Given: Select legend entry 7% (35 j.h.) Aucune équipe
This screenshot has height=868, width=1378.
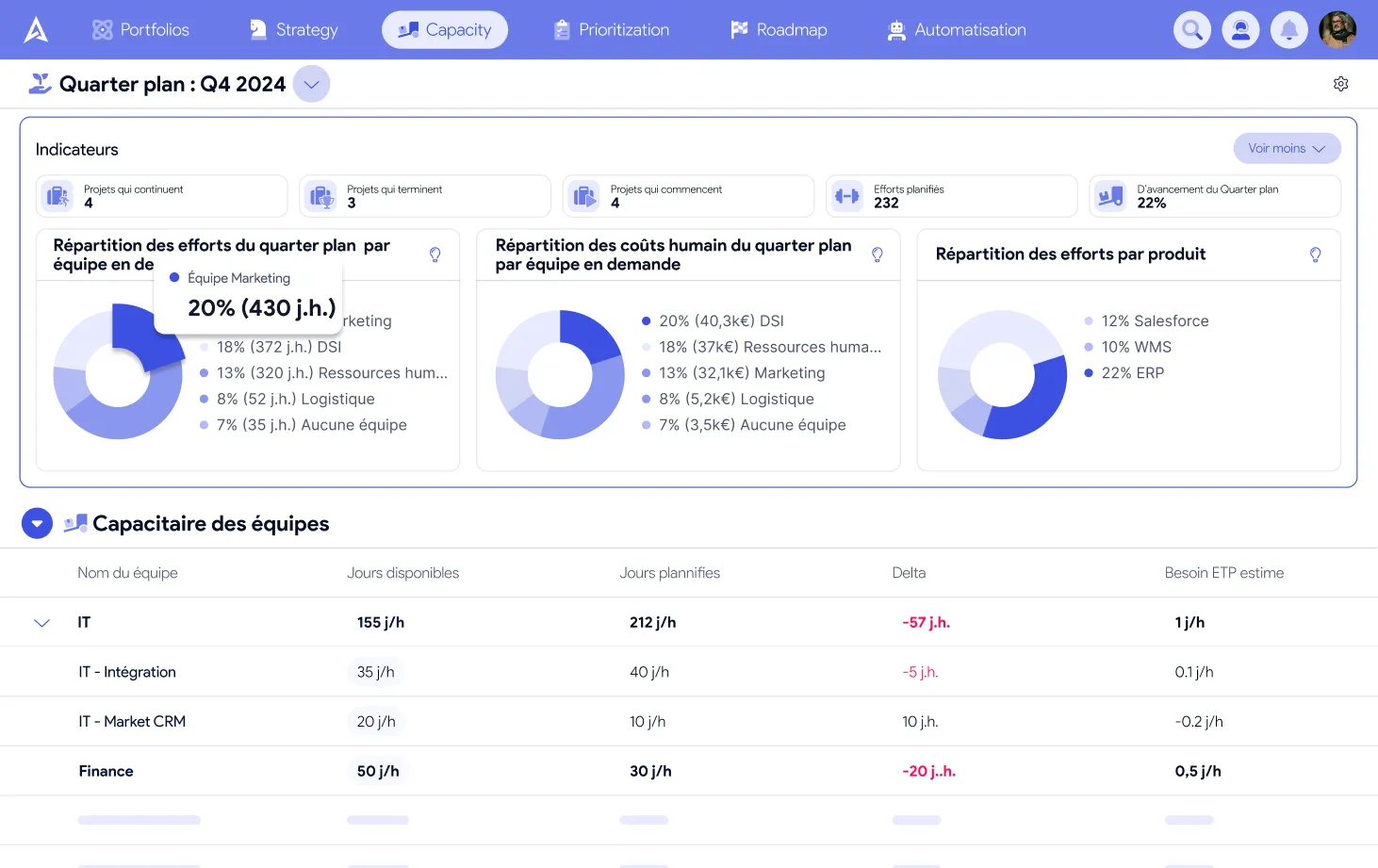Looking at the screenshot, I should 303,425.
